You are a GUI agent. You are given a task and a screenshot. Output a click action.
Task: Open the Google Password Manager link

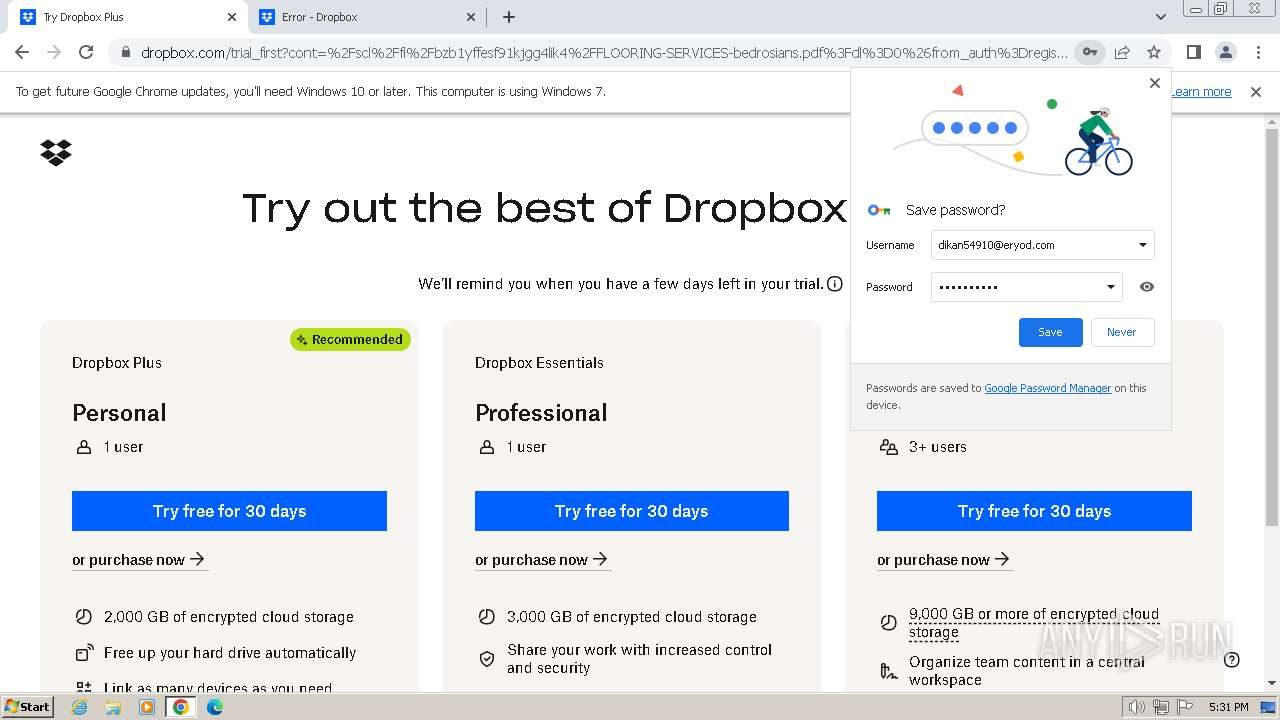1047,388
